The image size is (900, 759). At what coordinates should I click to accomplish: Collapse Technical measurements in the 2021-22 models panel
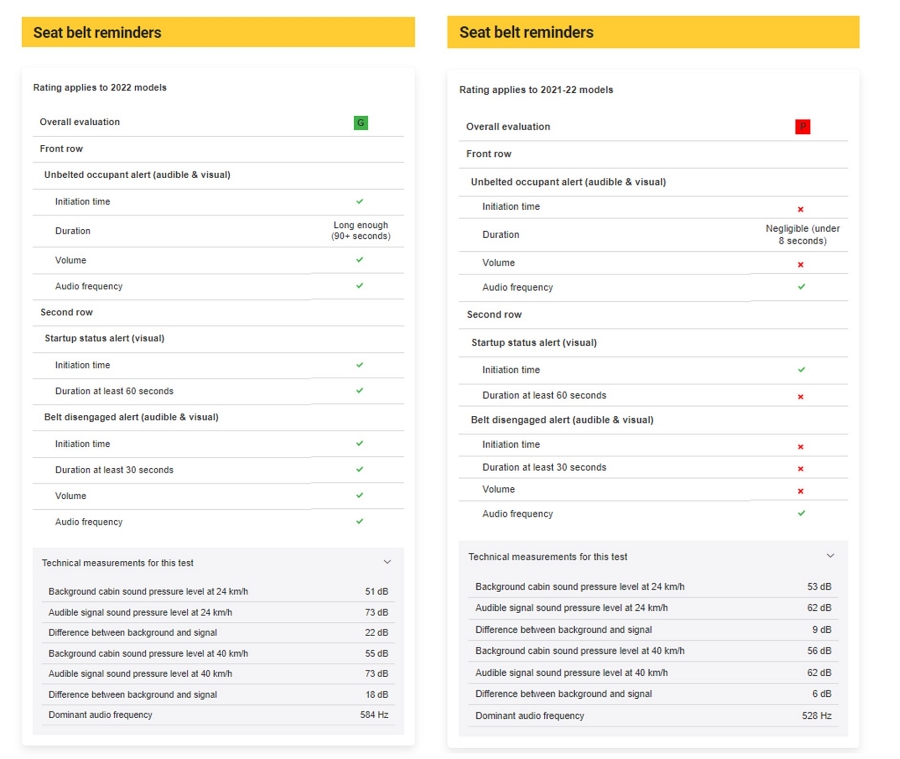point(830,556)
